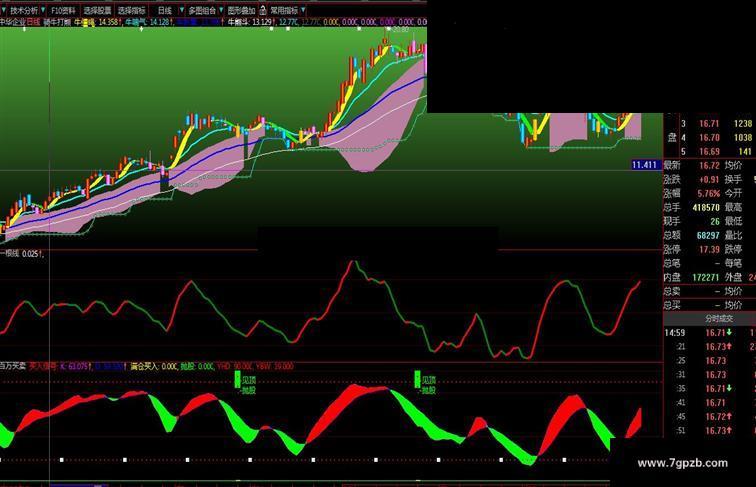This screenshot has height=487, width=756.
Task: Click the 总买 row label
Action: click(672, 306)
